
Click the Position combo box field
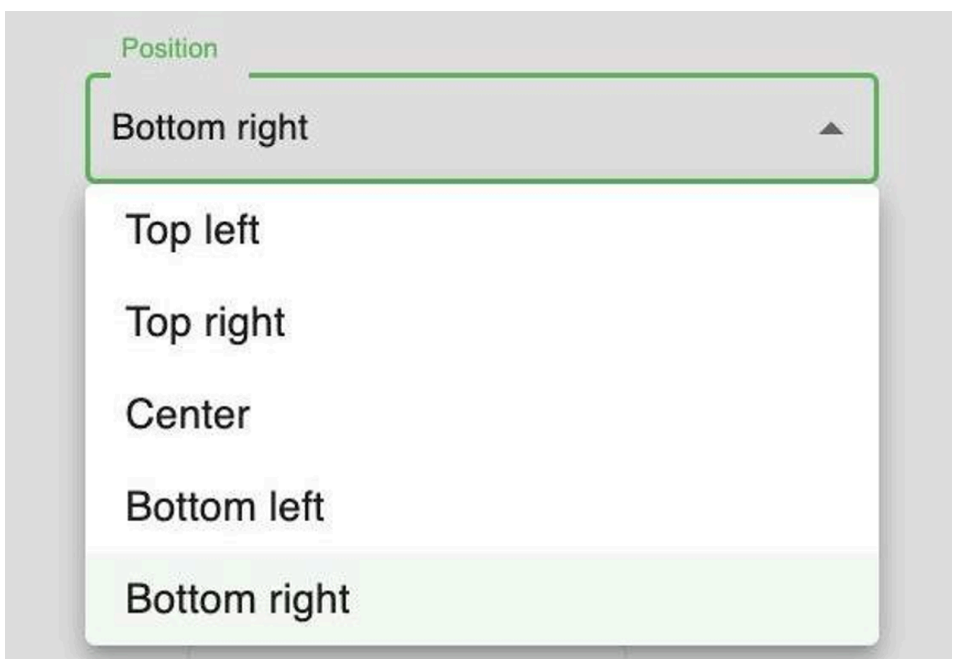click(481, 128)
